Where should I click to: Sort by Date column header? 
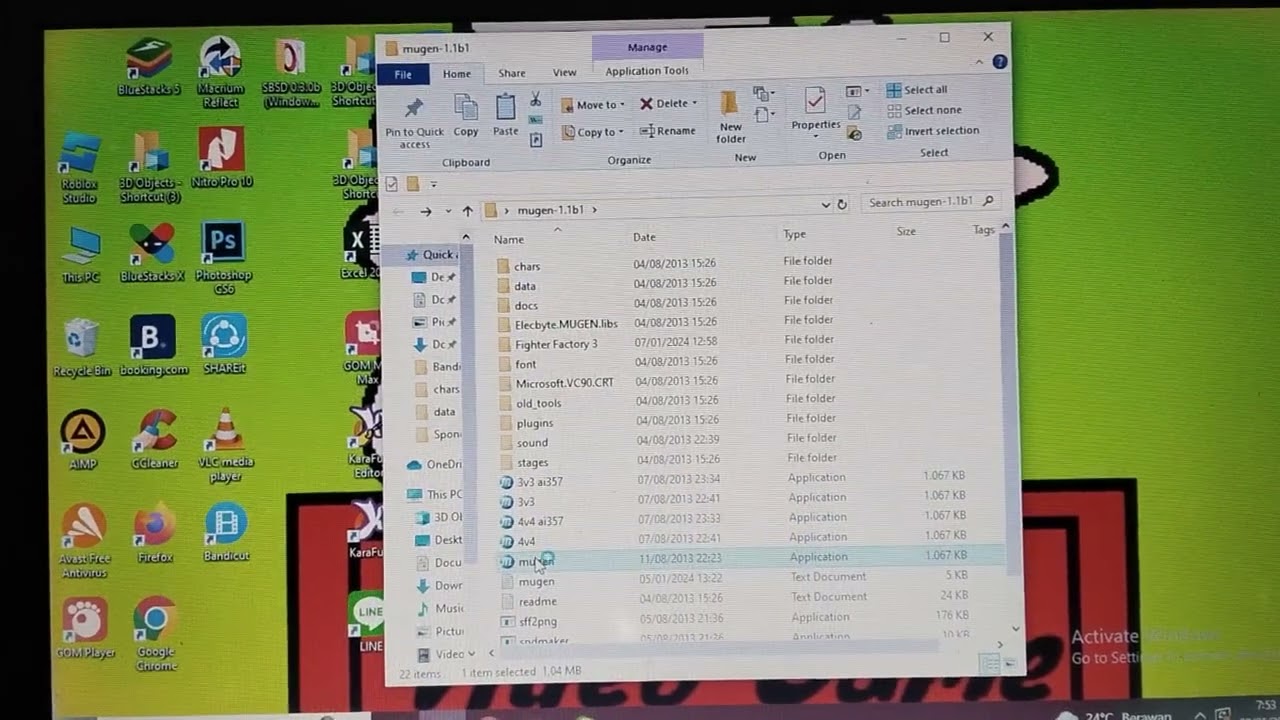[x=644, y=237]
